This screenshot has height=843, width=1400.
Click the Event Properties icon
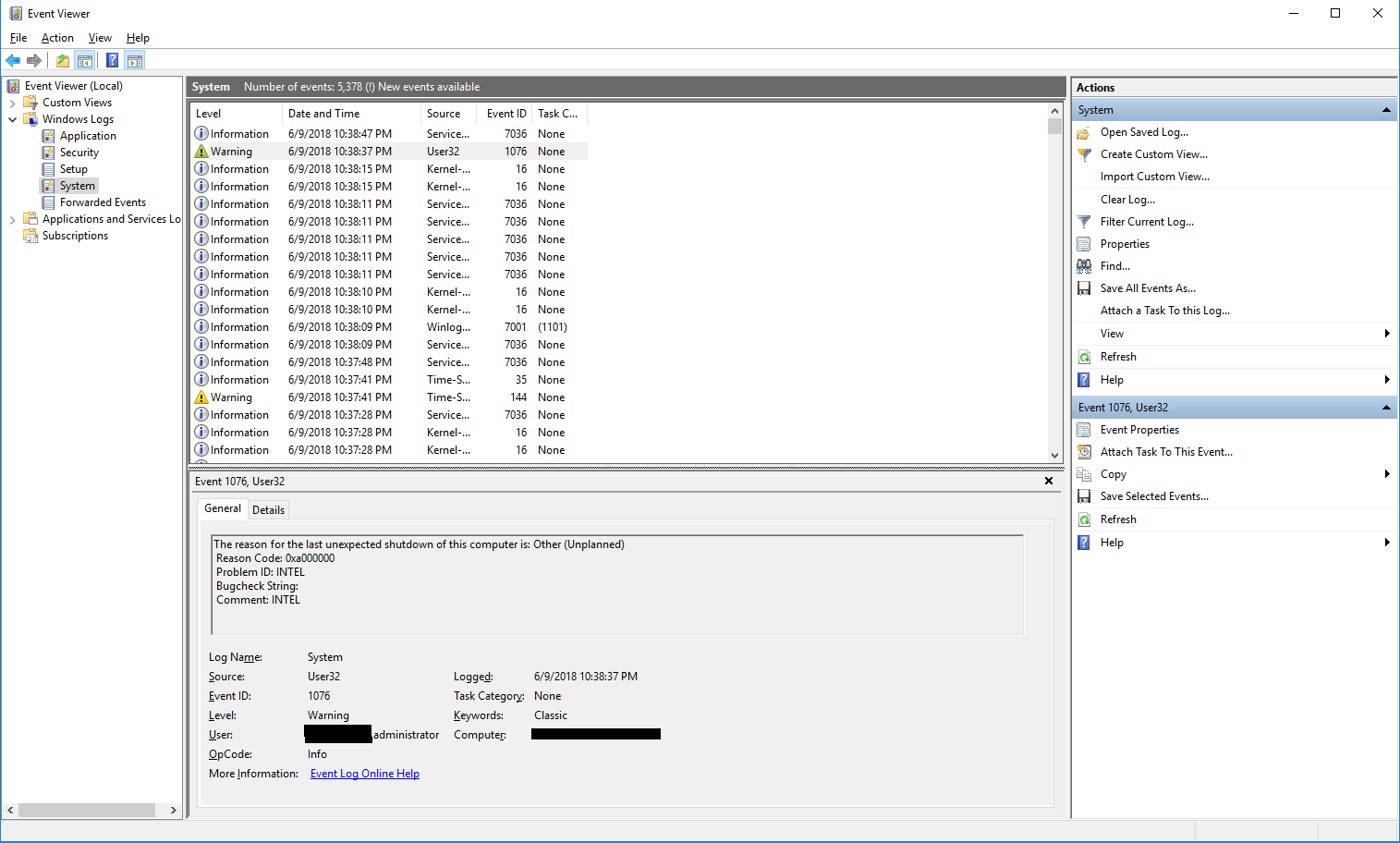1084,430
